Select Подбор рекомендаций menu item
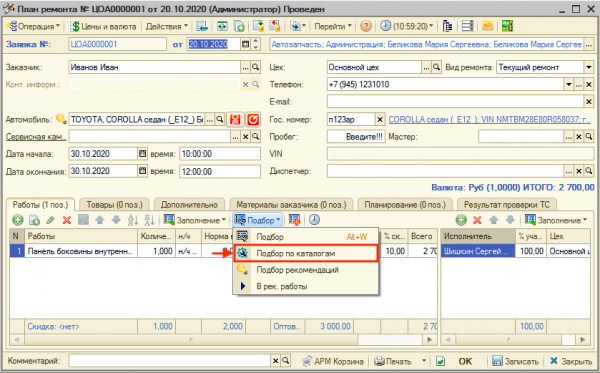Viewport: 600px width, 373px height. tap(306, 270)
